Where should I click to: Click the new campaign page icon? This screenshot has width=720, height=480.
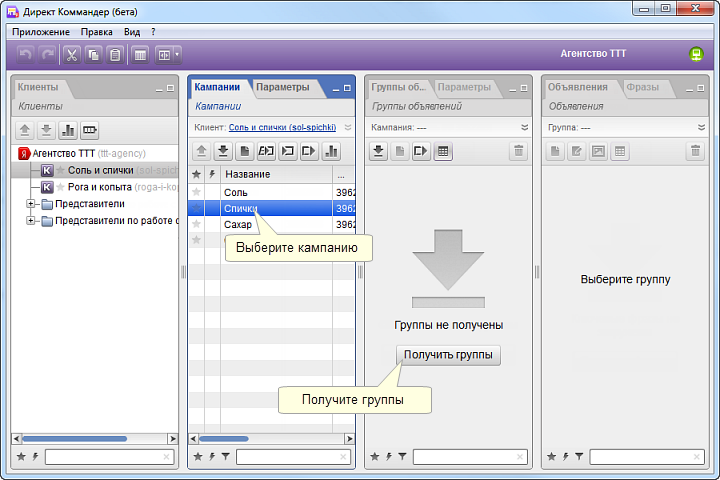(x=244, y=151)
